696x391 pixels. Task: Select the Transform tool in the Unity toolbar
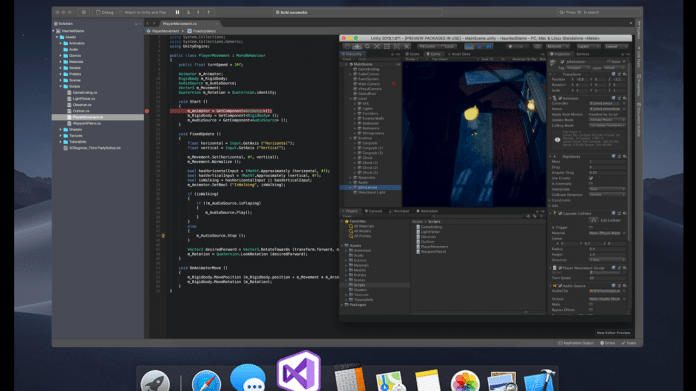pyautogui.click(x=397, y=46)
